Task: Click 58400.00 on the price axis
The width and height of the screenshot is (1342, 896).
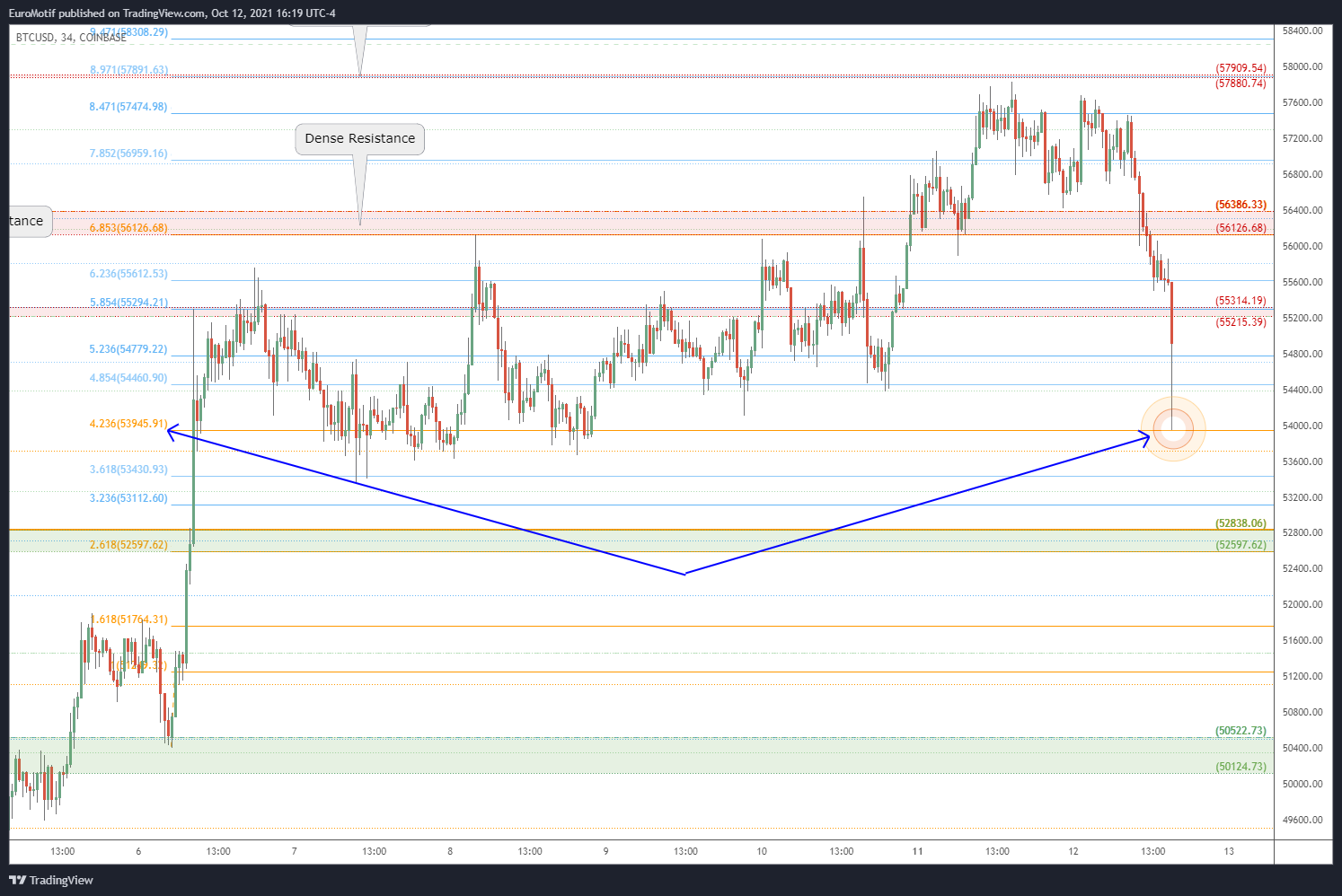Action: tap(1302, 31)
